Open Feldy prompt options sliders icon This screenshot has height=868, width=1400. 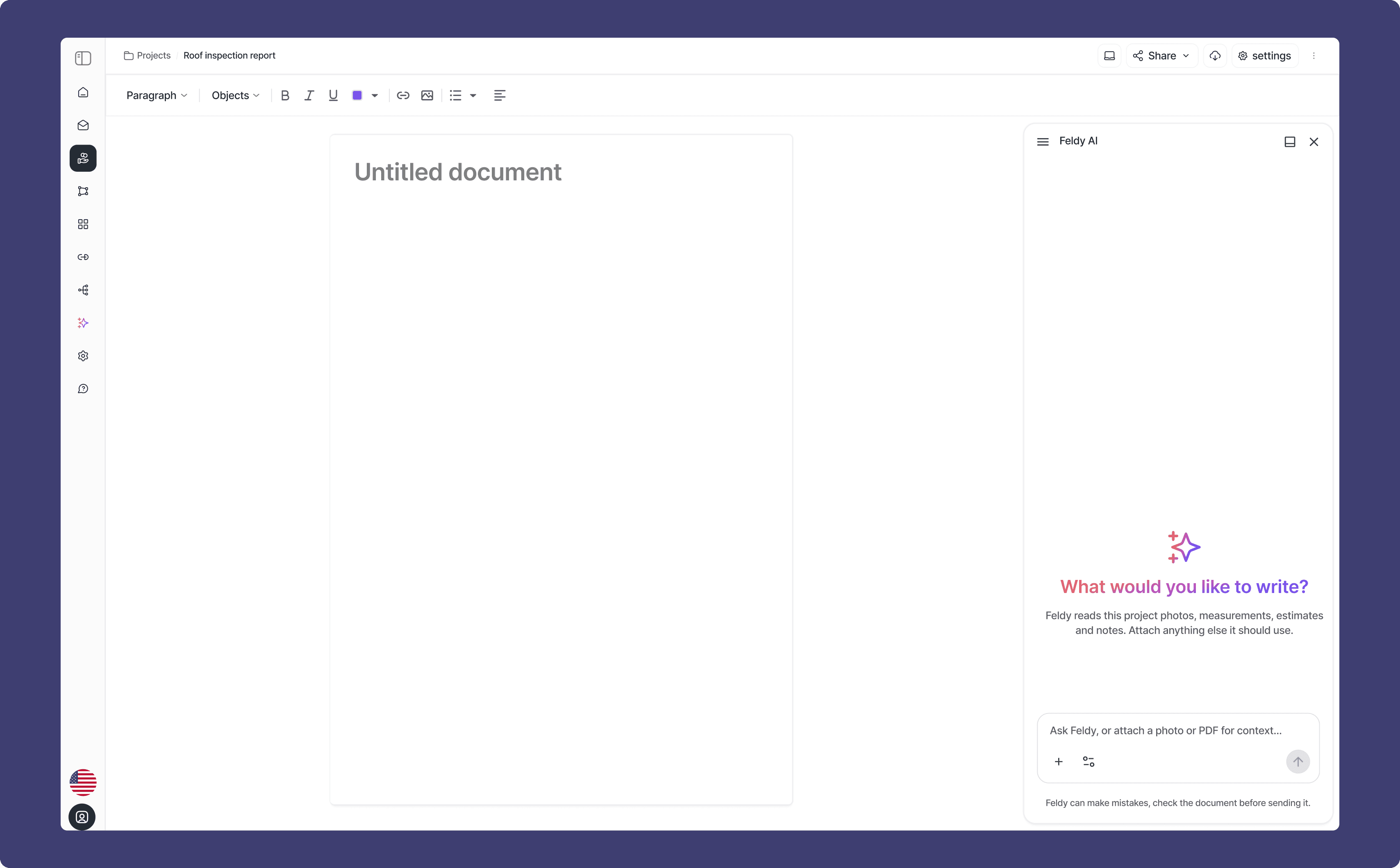coord(1088,762)
